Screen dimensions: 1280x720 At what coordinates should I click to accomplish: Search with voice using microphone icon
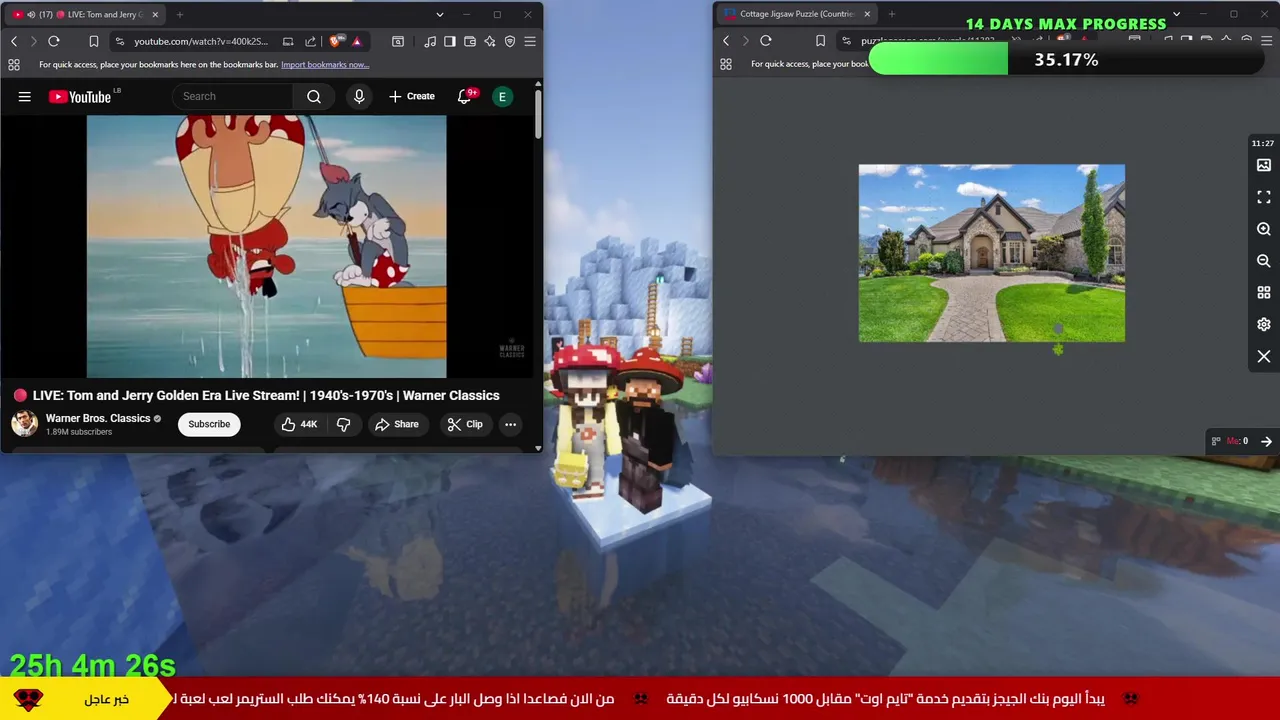click(359, 96)
